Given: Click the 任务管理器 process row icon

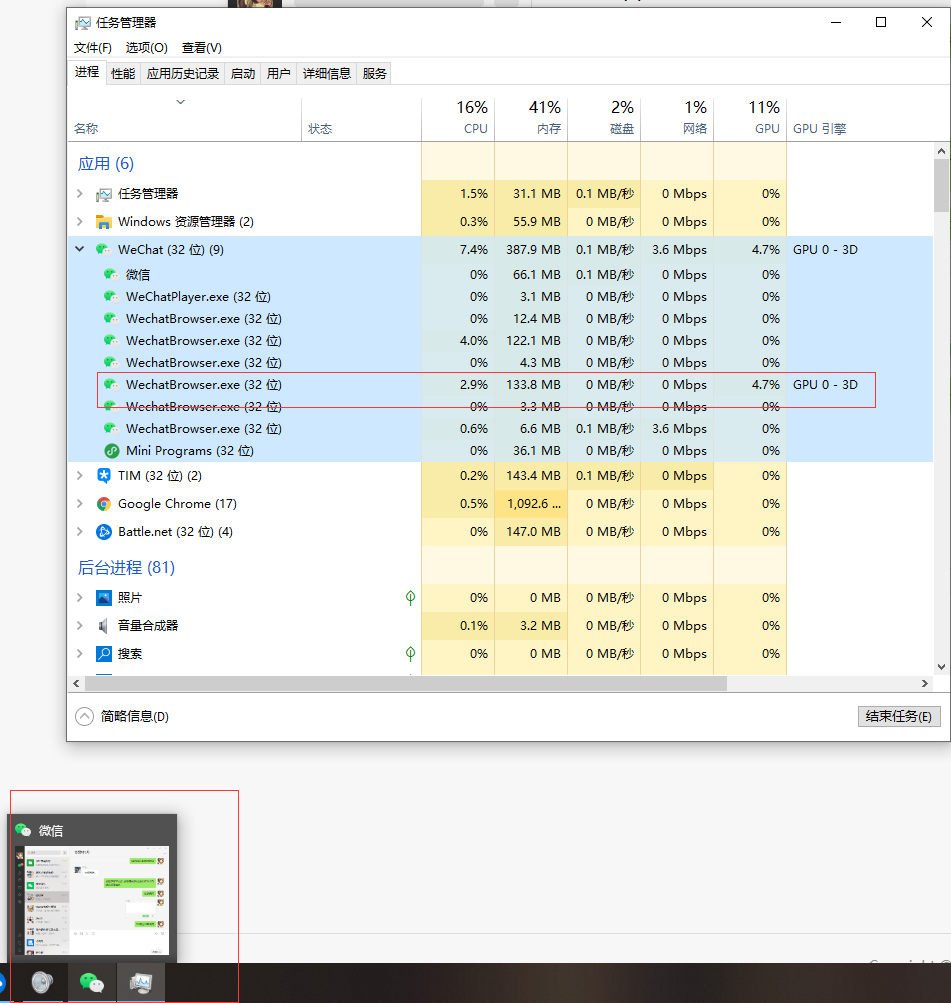Looking at the screenshot, I should [104, 194].
